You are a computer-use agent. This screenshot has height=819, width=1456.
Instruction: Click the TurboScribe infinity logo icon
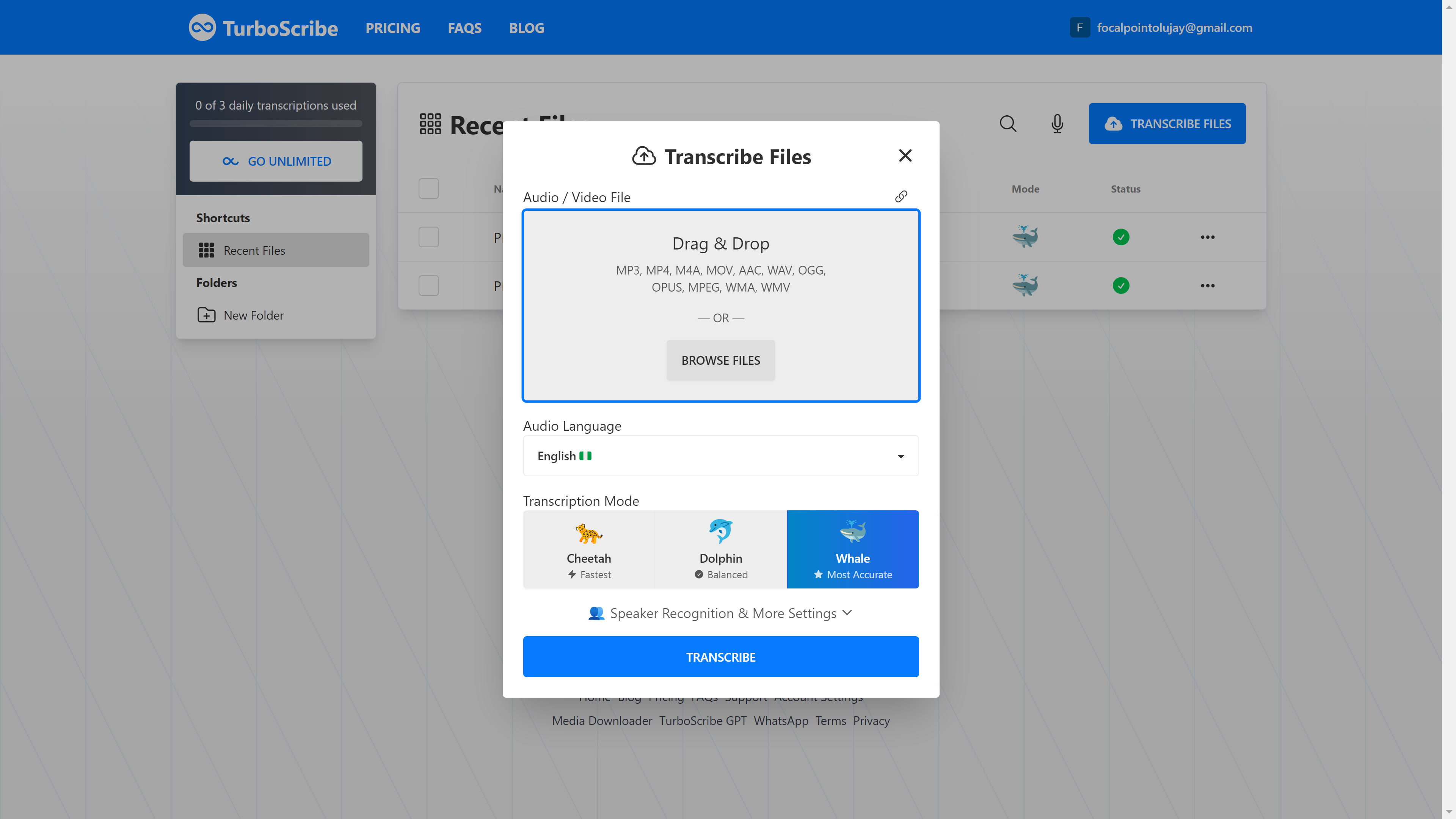(202, 27)
